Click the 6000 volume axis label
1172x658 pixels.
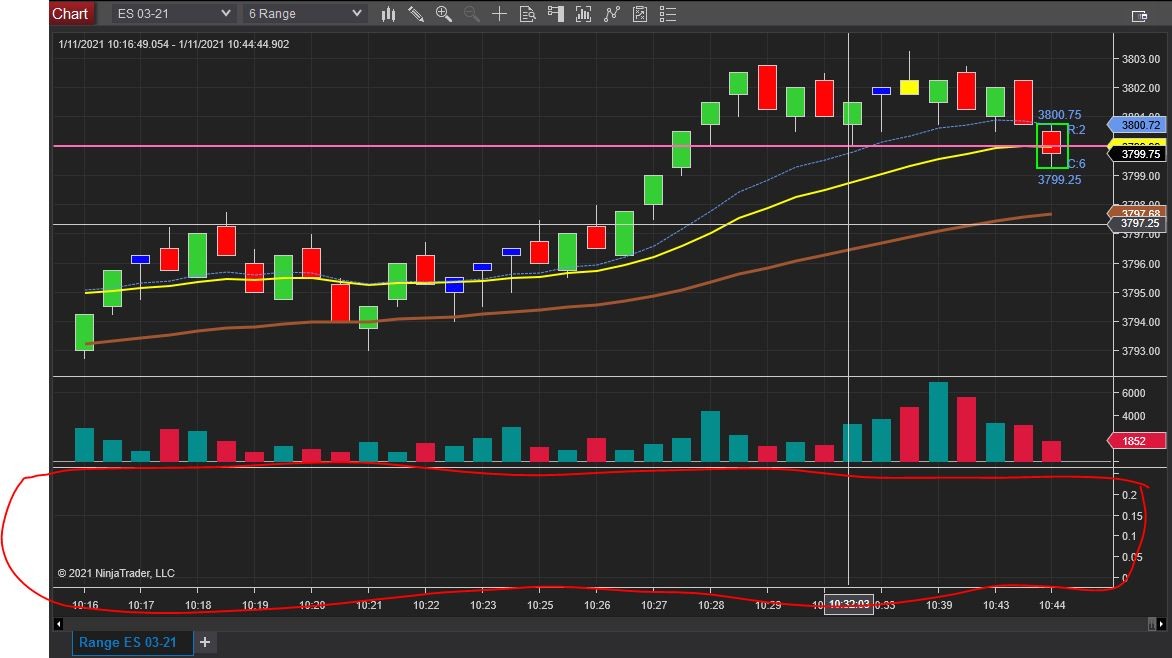pos(1134,393)
